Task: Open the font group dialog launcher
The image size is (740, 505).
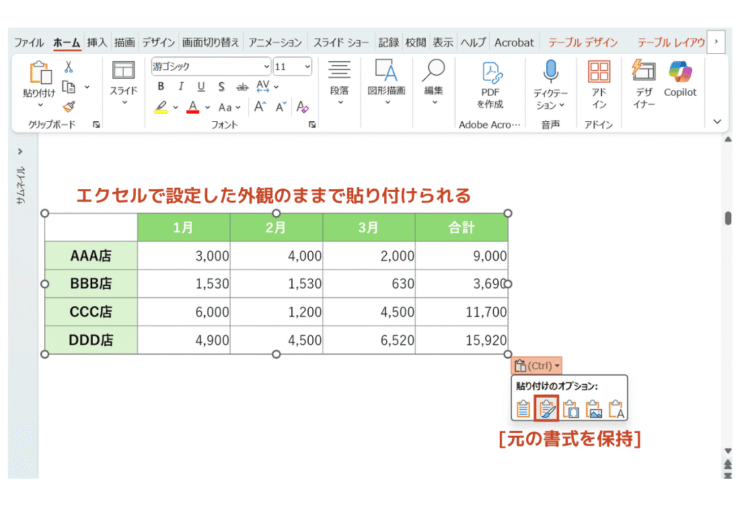Action: click(x=312, y=125)
